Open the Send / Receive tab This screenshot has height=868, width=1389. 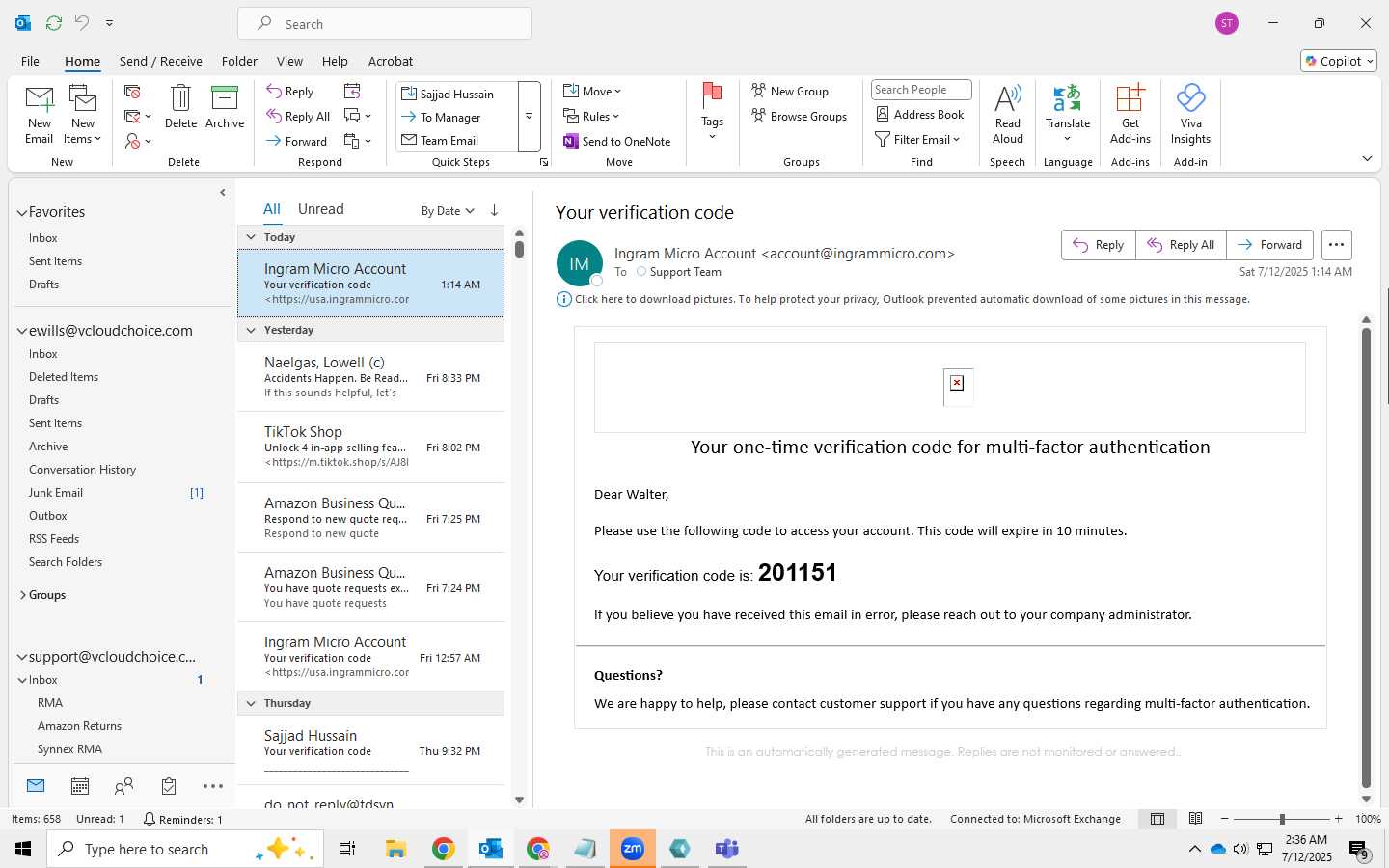click(x=161, y=61)
